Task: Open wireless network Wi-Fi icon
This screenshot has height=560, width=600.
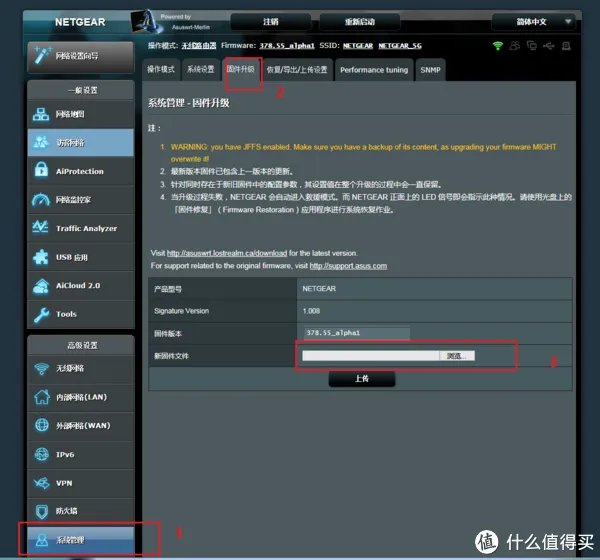Action: [41, 369]
